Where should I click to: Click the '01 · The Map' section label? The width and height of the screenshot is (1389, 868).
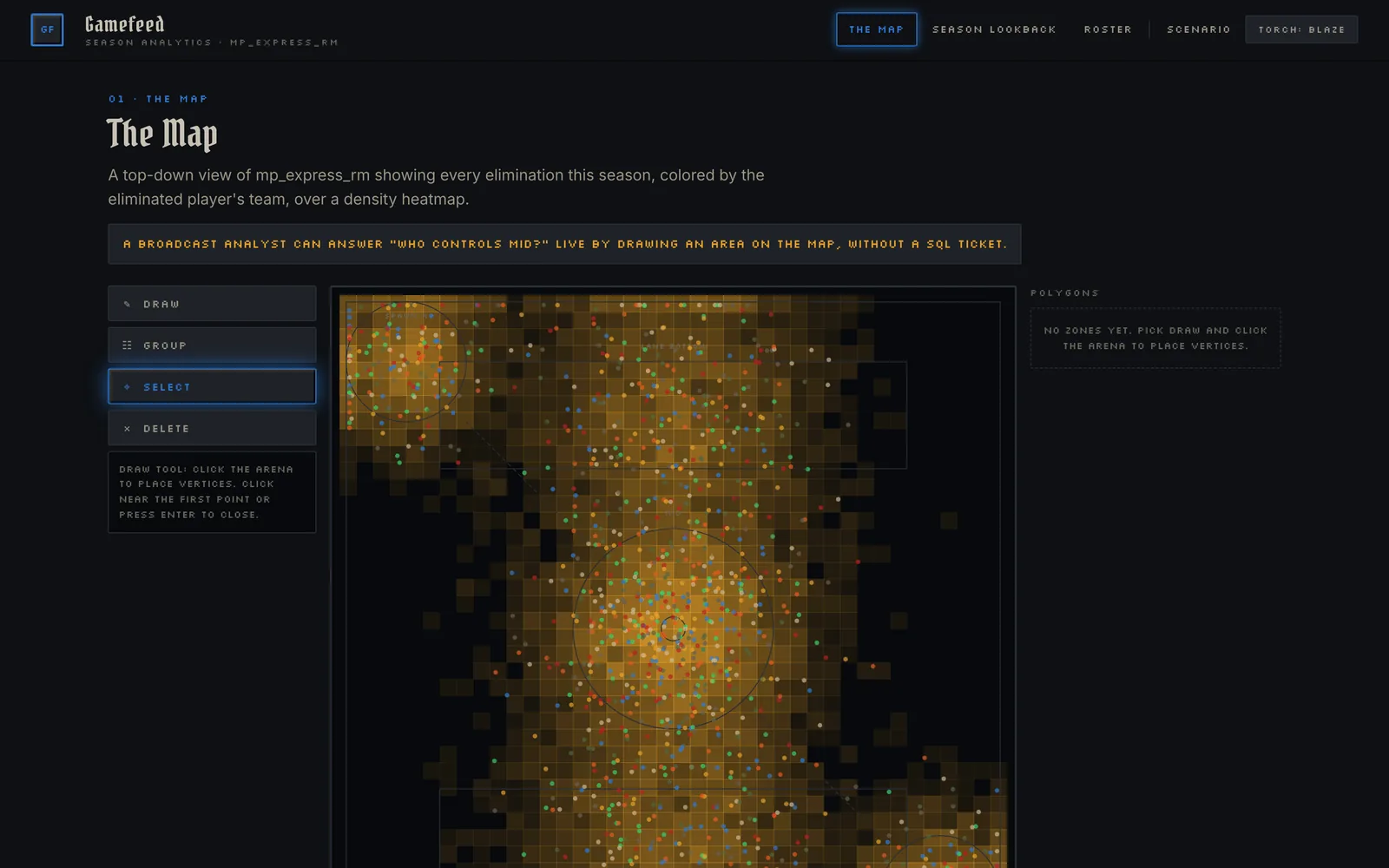pyautogui.click(x=158, y=99)
